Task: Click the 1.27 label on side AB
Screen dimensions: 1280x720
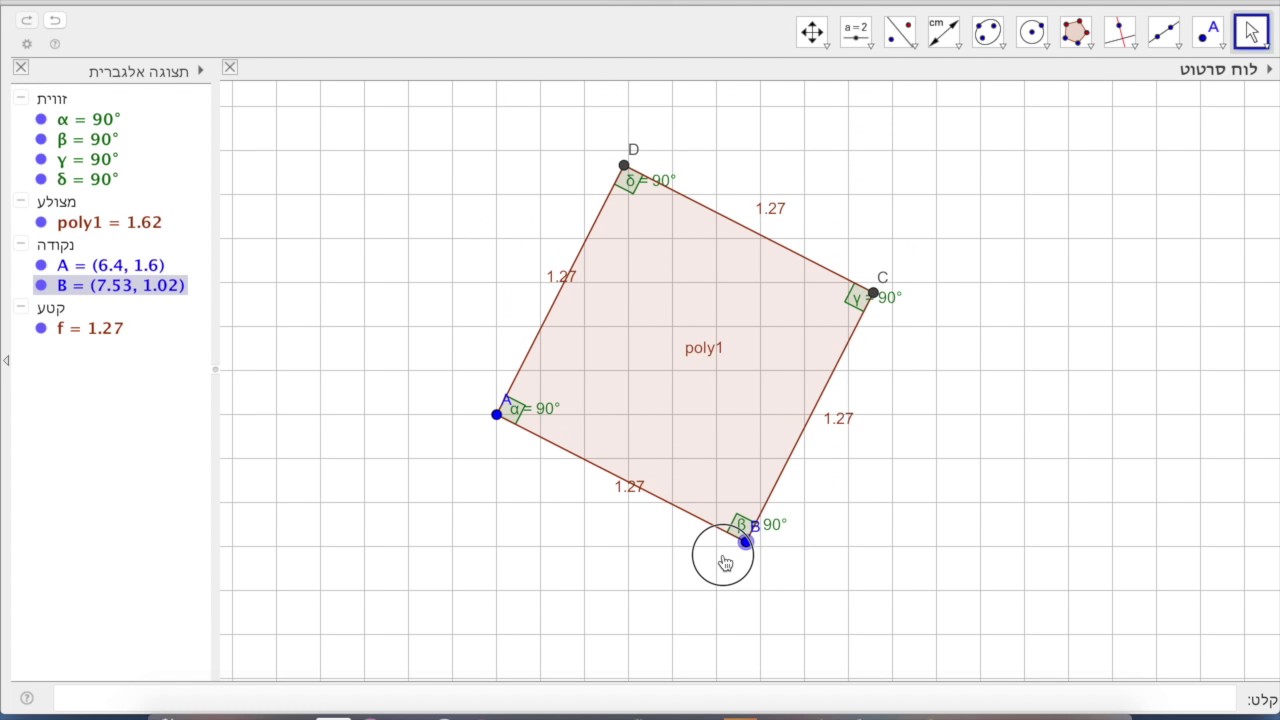Action: pyautogui.click(x=629, y=487)
